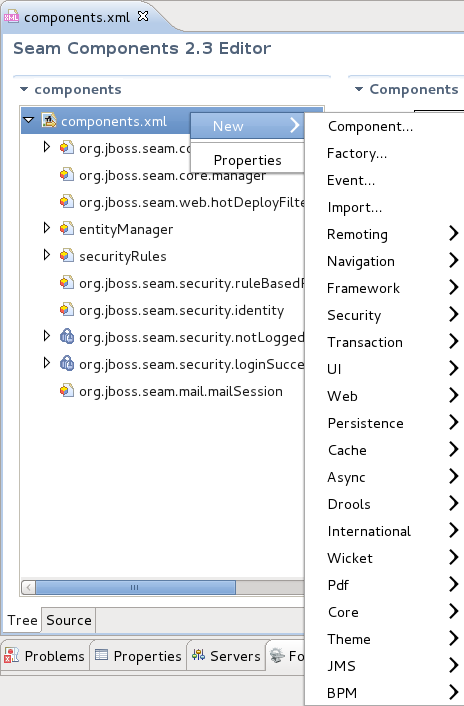Image resolution: width=464 pixels, height=706 pixels.
Task: Select the components.xml root tree row
Action: coord(106,121)
